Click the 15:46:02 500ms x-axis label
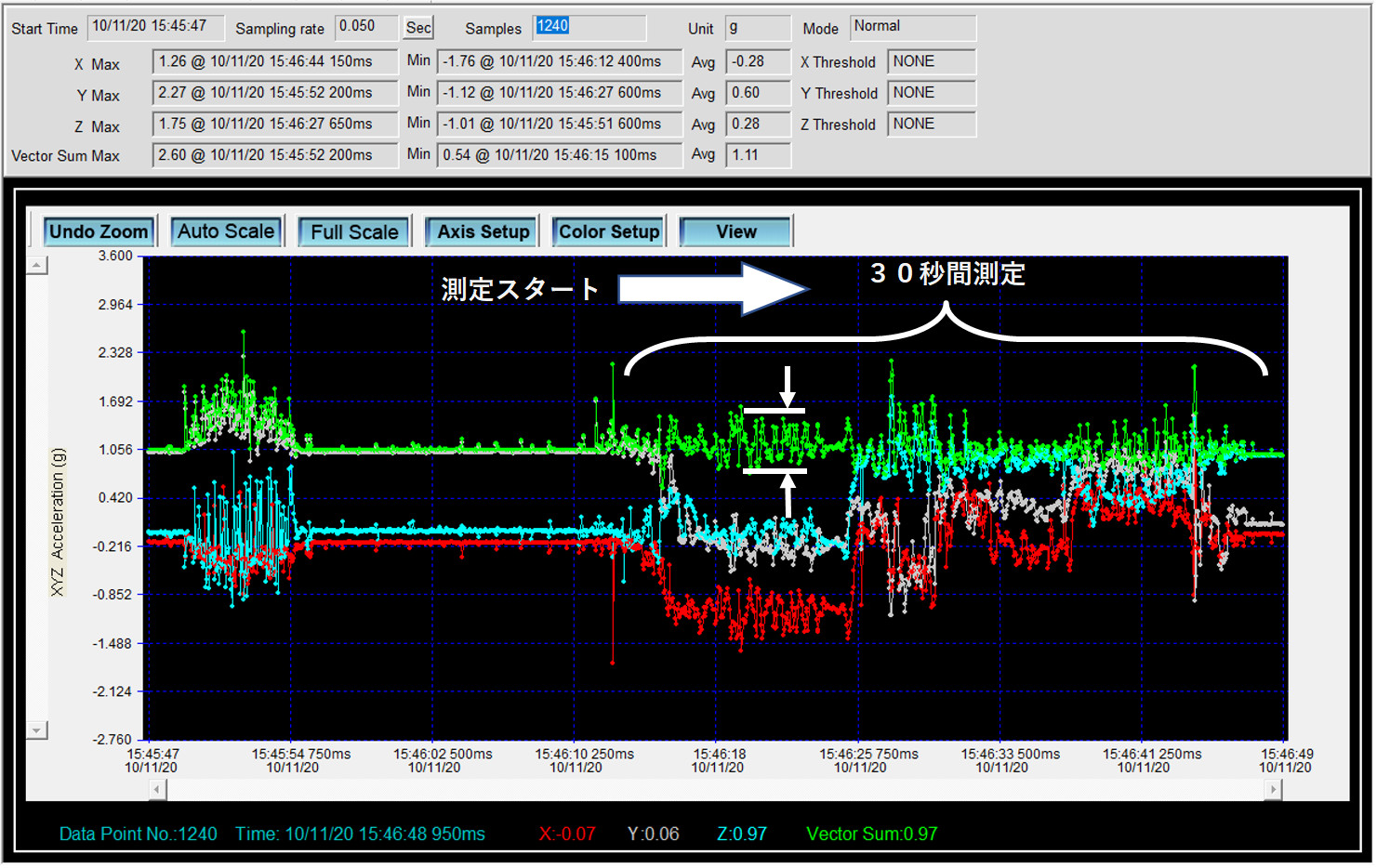The image size is (1377, 868). [443, 754]
